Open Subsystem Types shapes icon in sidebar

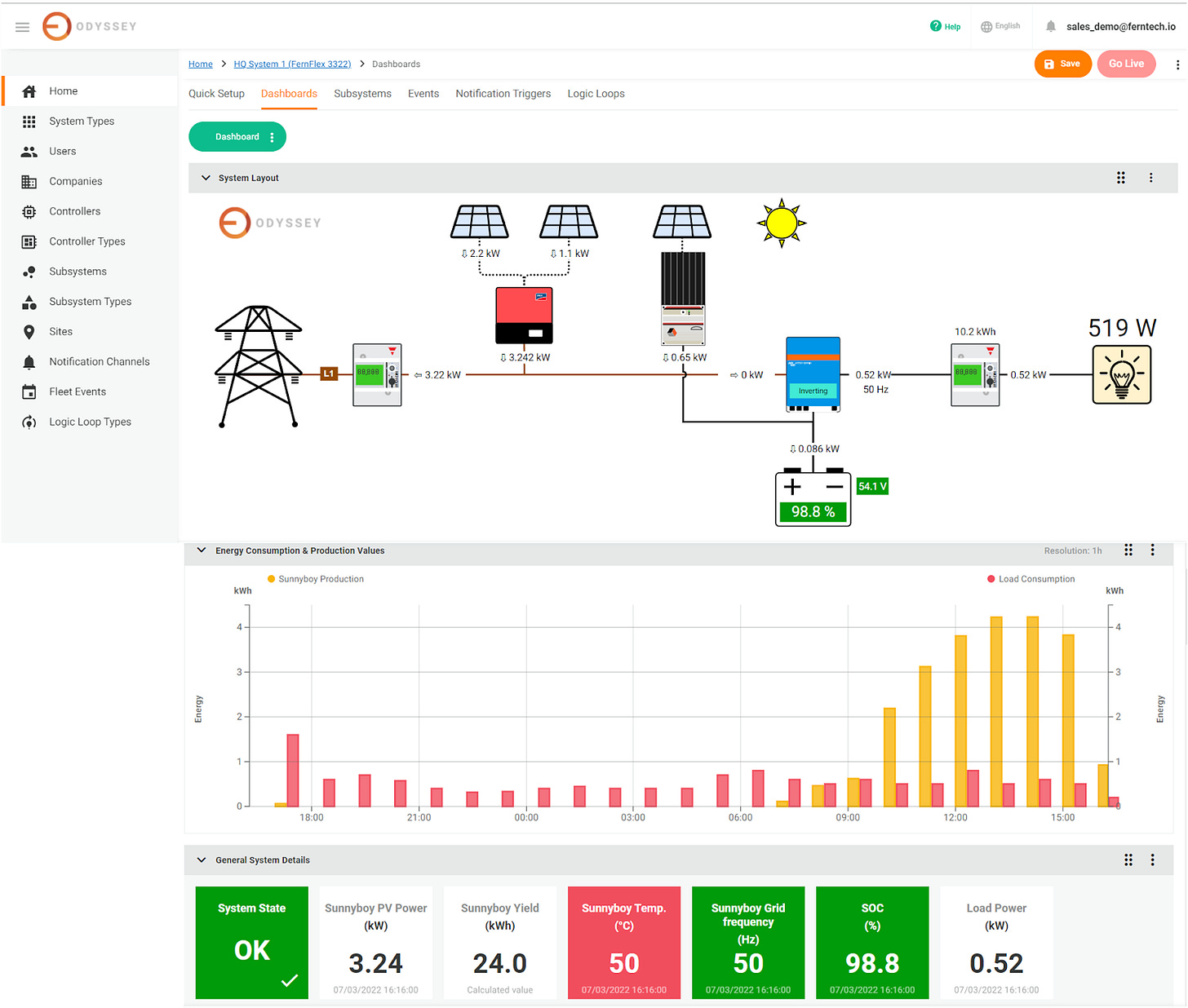[x=29, y=302]
